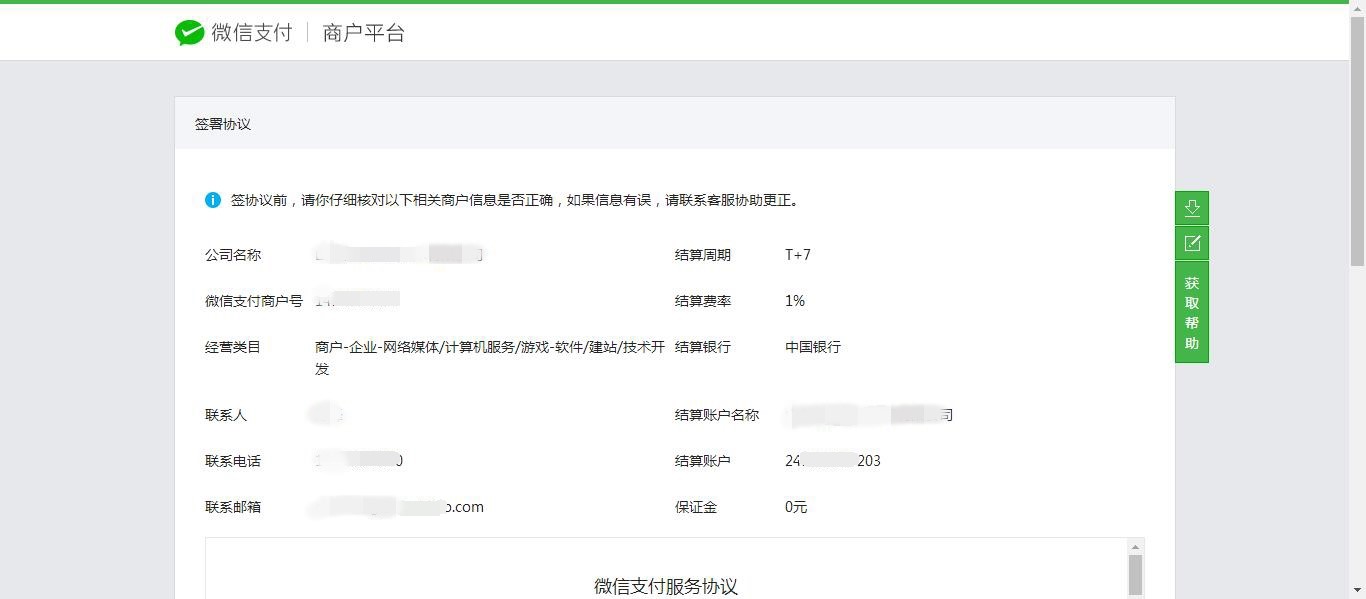Select the 0元 deposit value

pyautogui.click(x=796, y=507)
